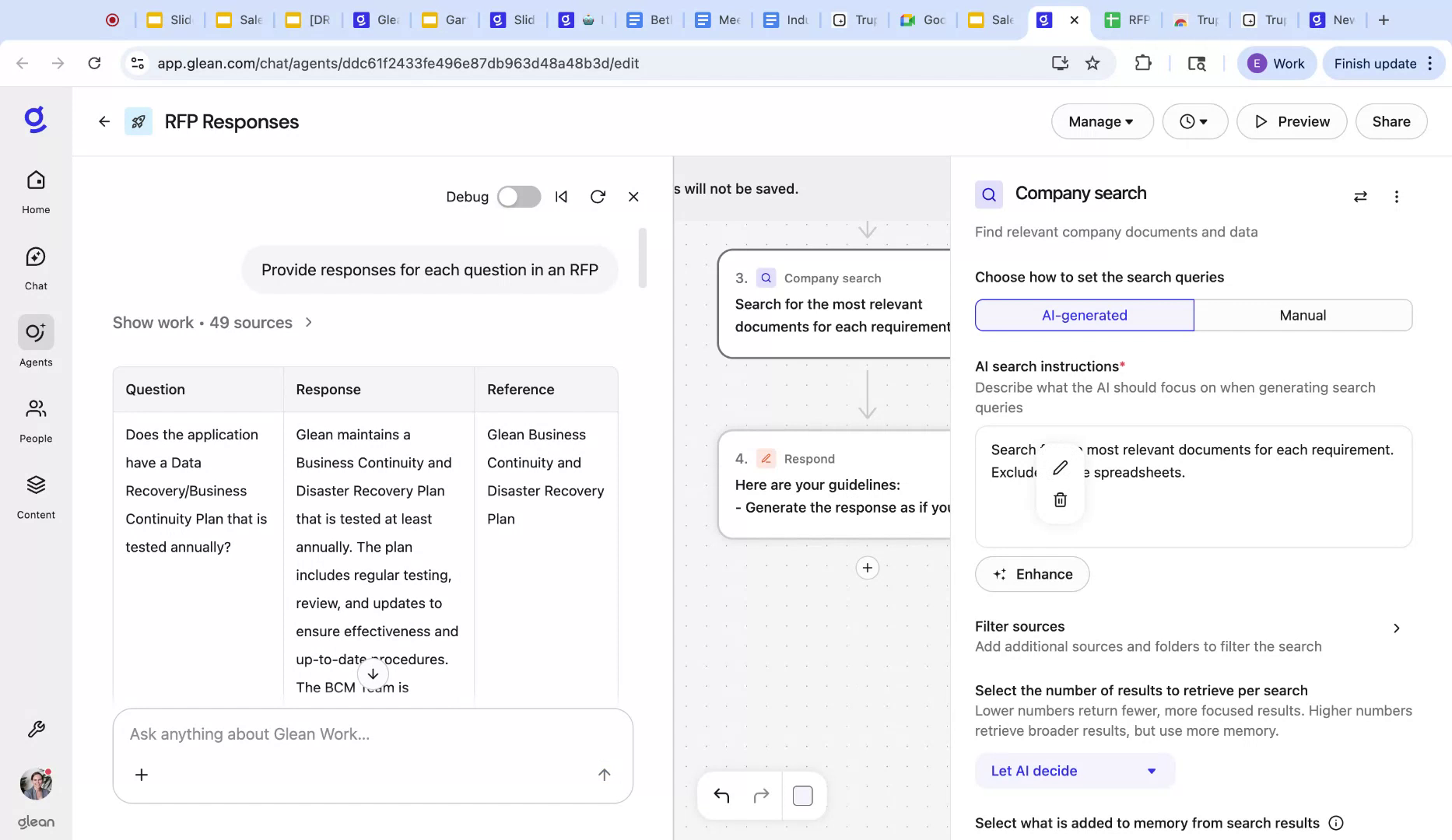Image resolution: width=1452 pixels, height=840 pixels.
Task: Add a new step with the plus icon
Action: (x=867, y=568)
